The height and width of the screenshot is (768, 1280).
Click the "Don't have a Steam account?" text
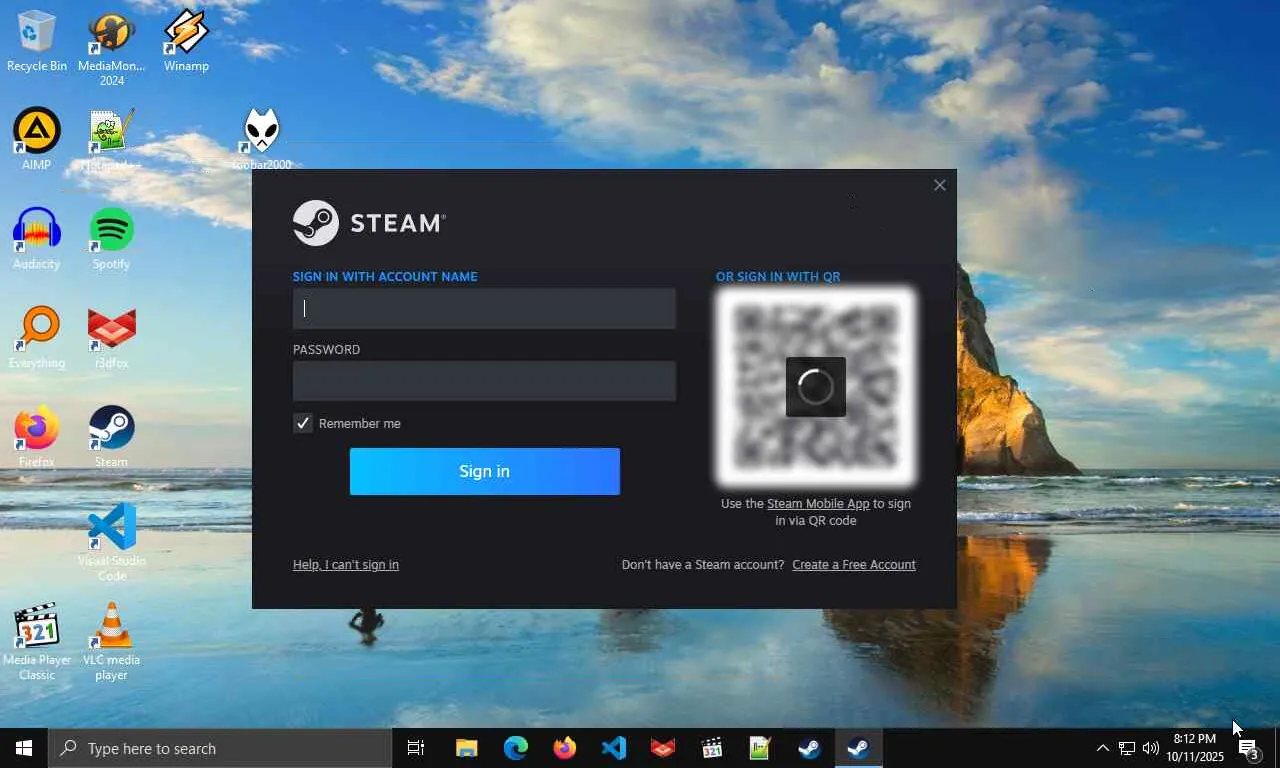coord(703,565)
